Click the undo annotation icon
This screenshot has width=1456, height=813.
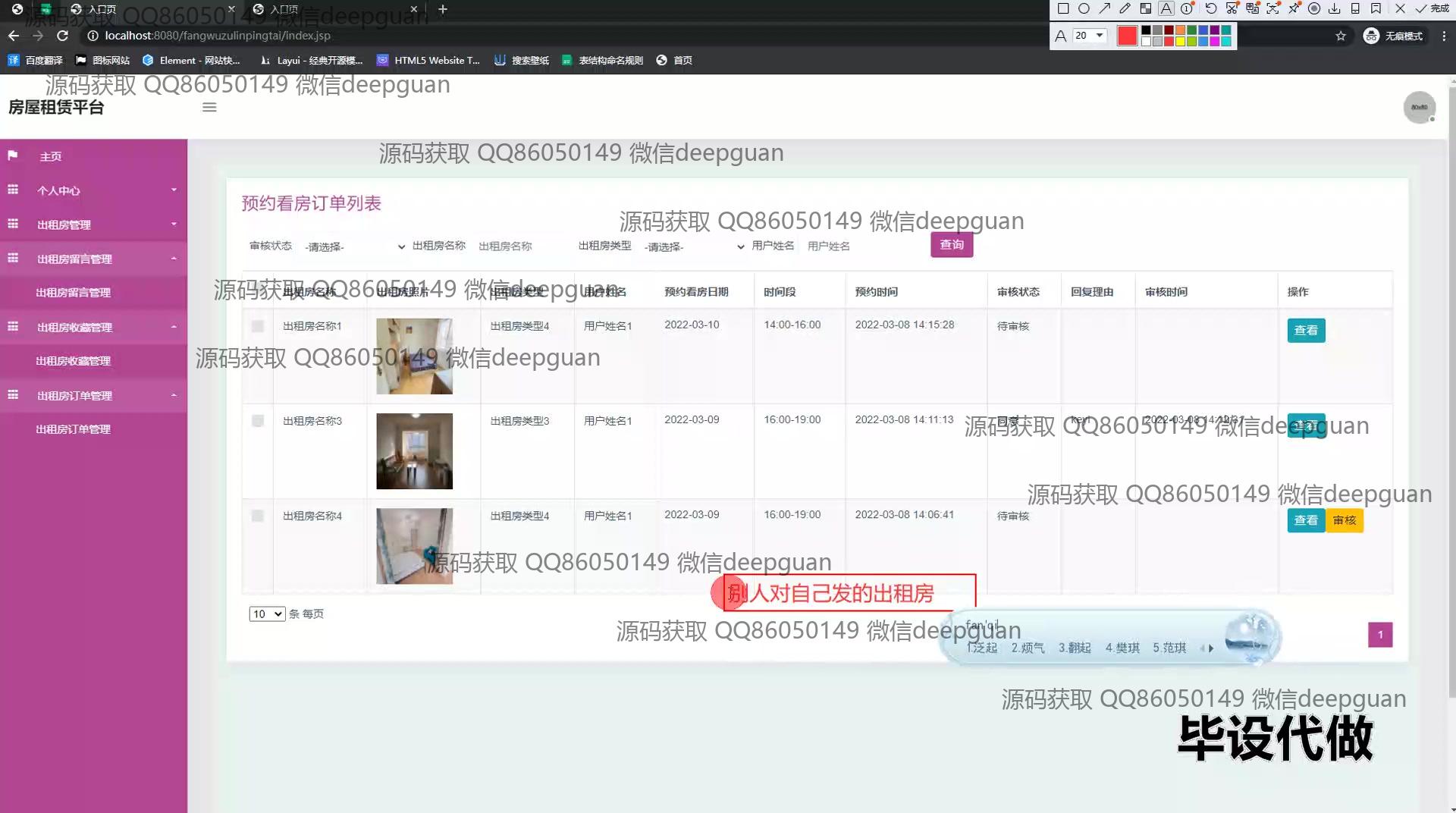tap(1211, 9)
